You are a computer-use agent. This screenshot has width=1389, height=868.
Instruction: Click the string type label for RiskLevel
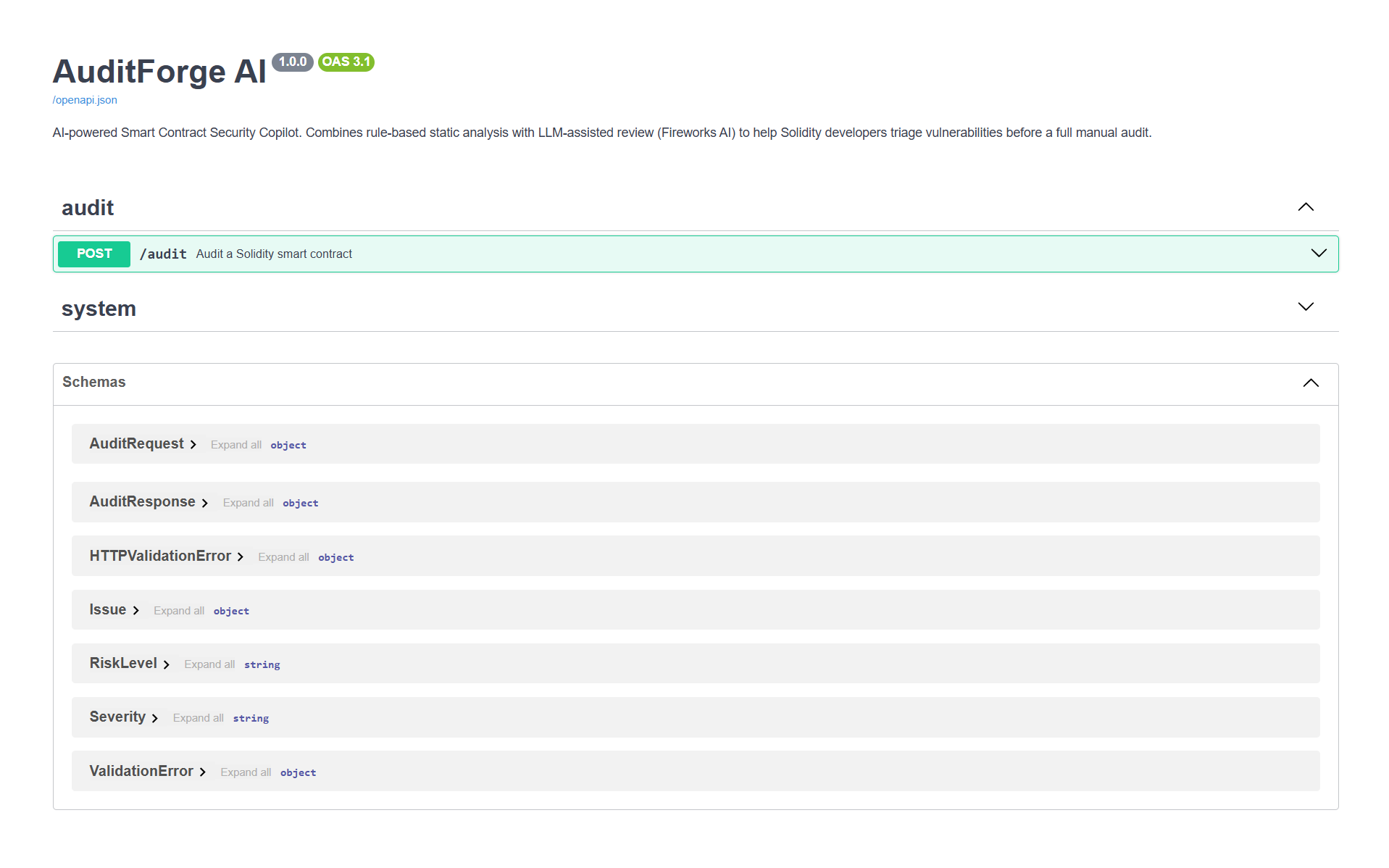262,664
